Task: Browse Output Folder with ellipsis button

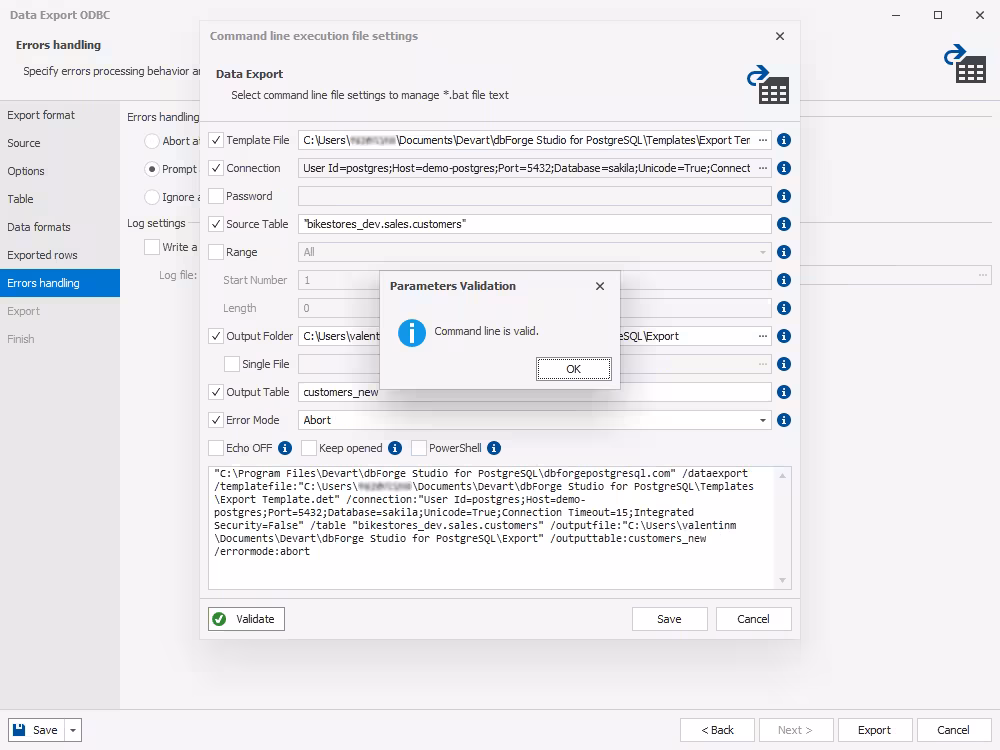Action: [x=763, y=336]
